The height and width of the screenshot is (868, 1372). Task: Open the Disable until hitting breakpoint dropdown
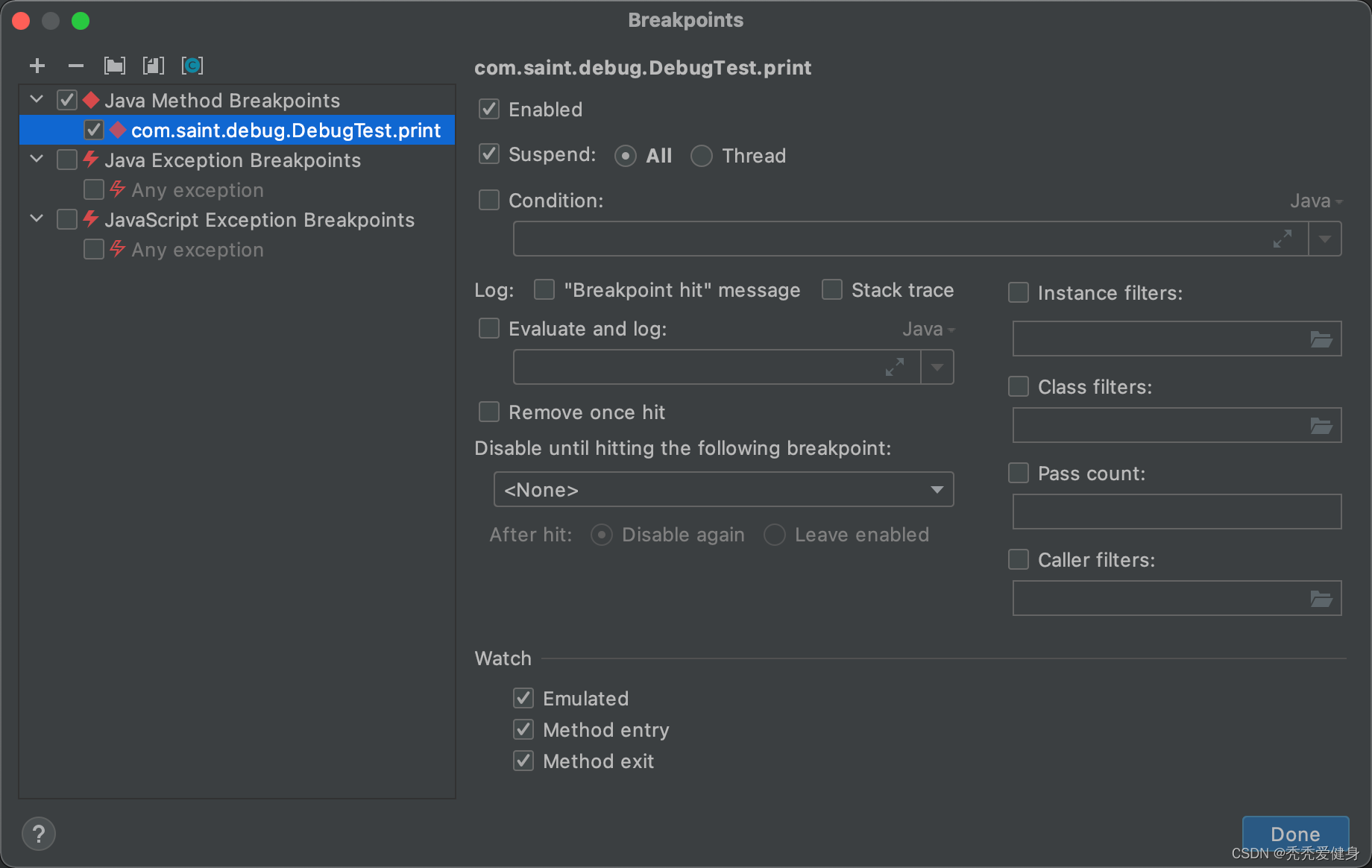pyautogui.click(x=723, y=490)
